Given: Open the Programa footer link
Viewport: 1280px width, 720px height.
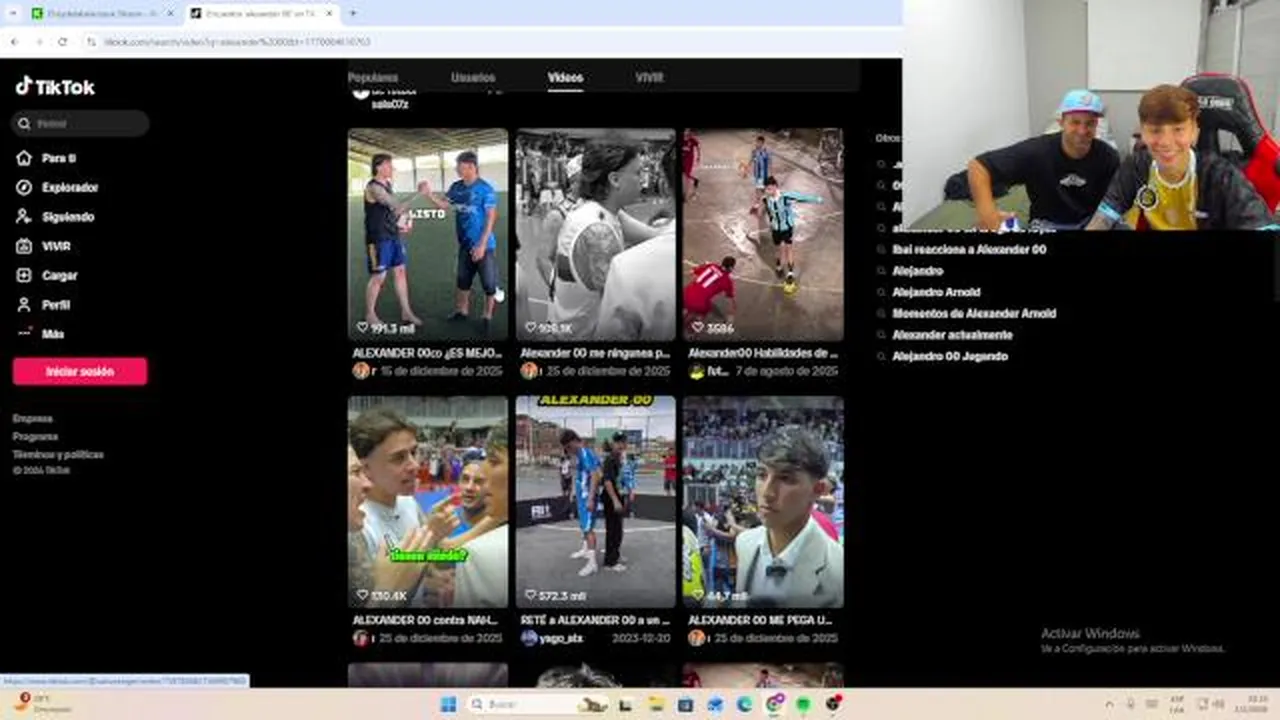Looking at the screenshot, I should coord(35,437).
